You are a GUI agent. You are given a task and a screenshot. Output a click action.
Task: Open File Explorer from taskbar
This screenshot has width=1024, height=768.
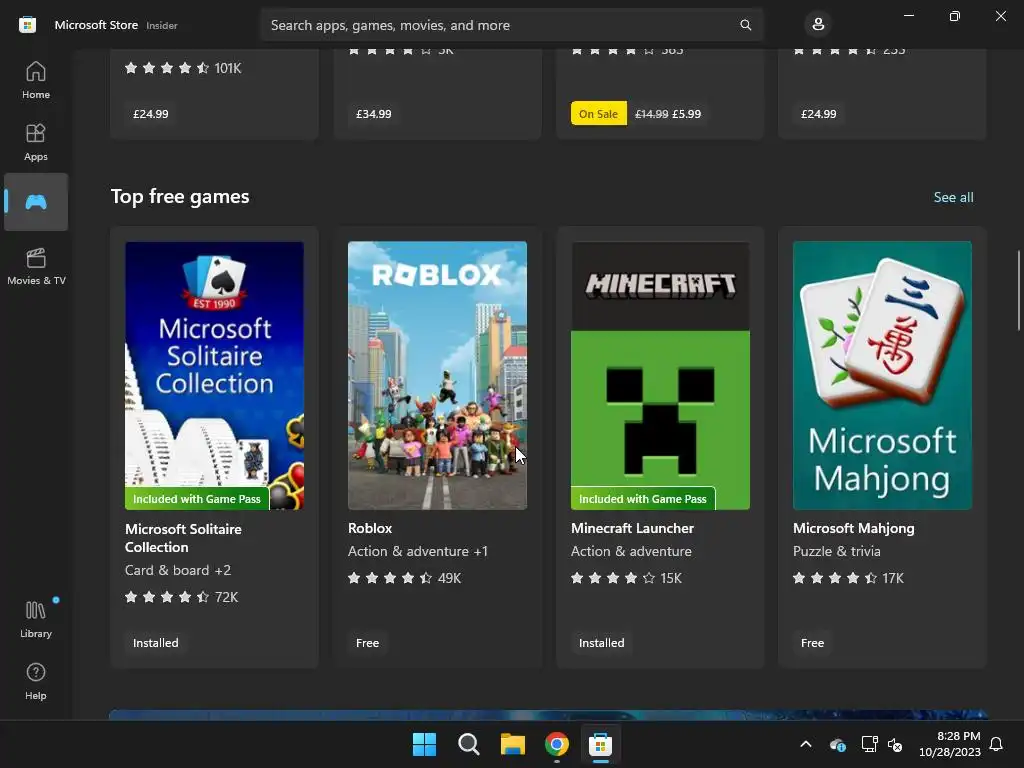(x=513, y=744)
